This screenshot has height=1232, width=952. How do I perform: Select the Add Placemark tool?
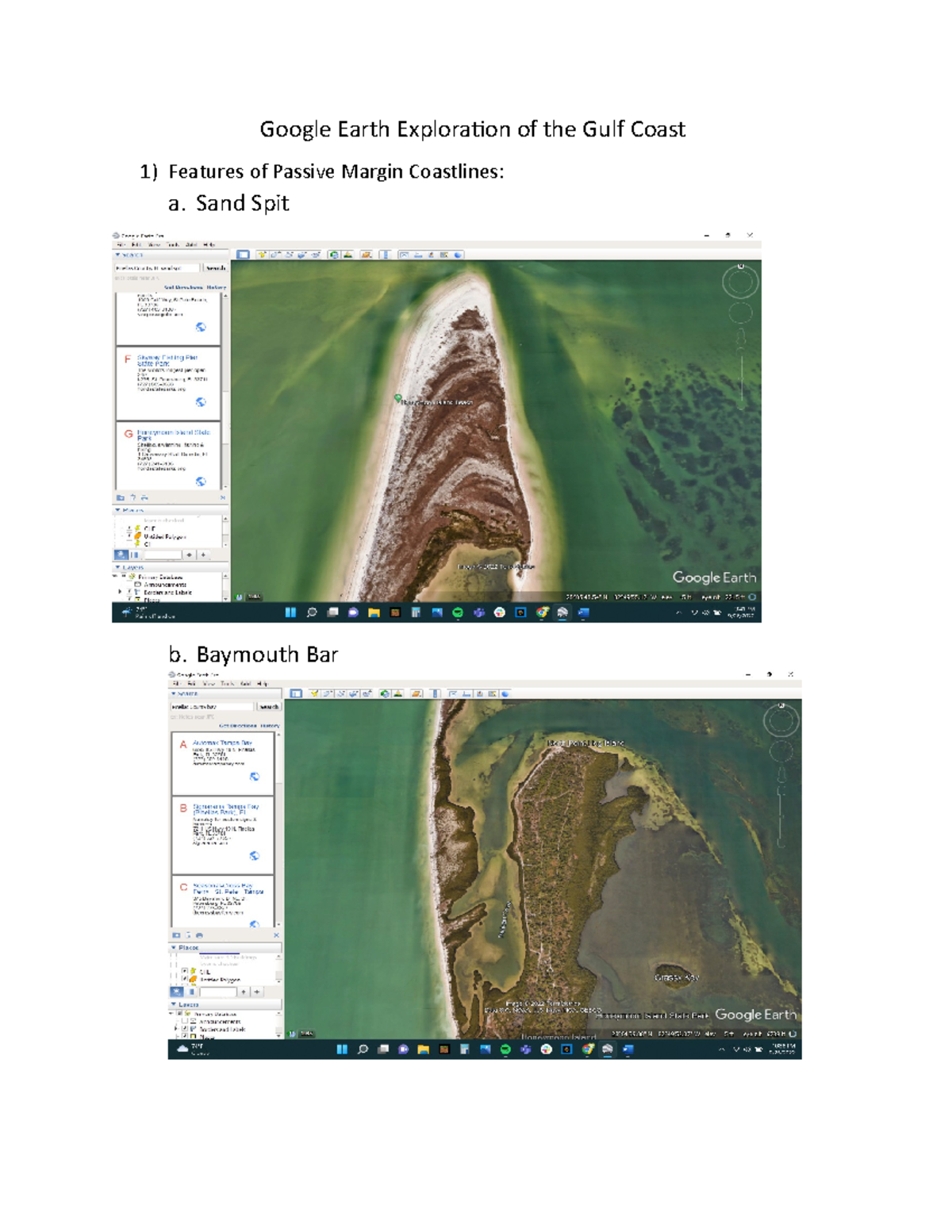tap(262, 254)
